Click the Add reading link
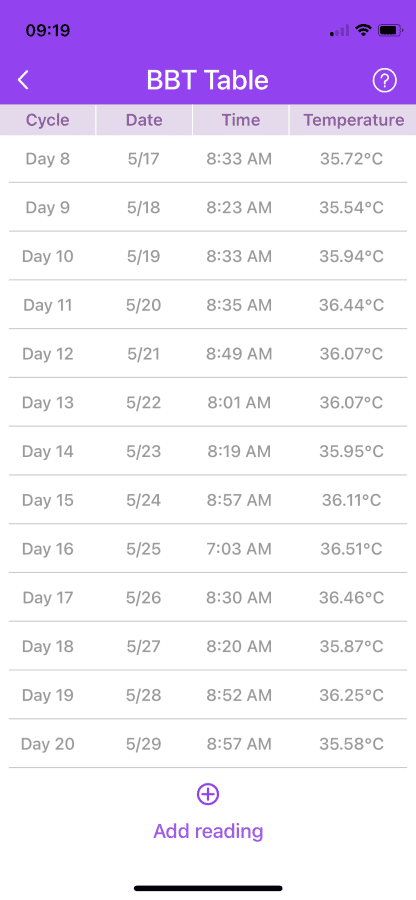The height and width of the screenshot is (900, 416). [208, 831]
